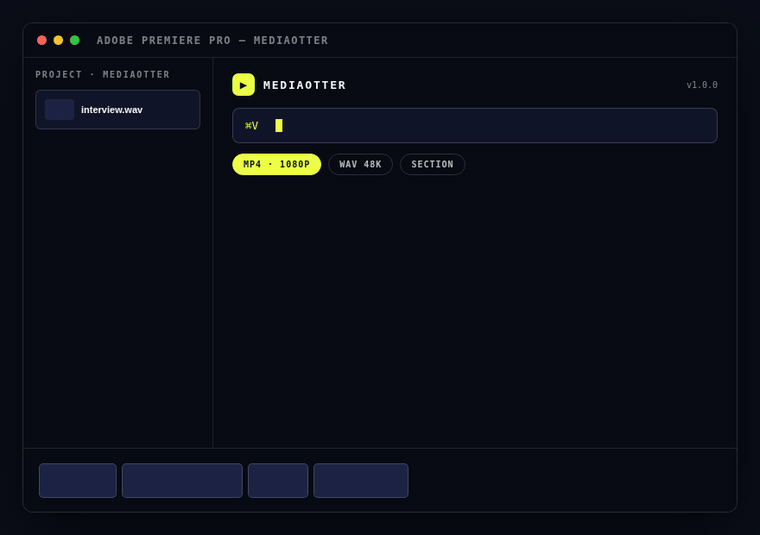Focus the ⌘V paste input field
Screen dimensions: 760x535
click(x=475, y=126)
